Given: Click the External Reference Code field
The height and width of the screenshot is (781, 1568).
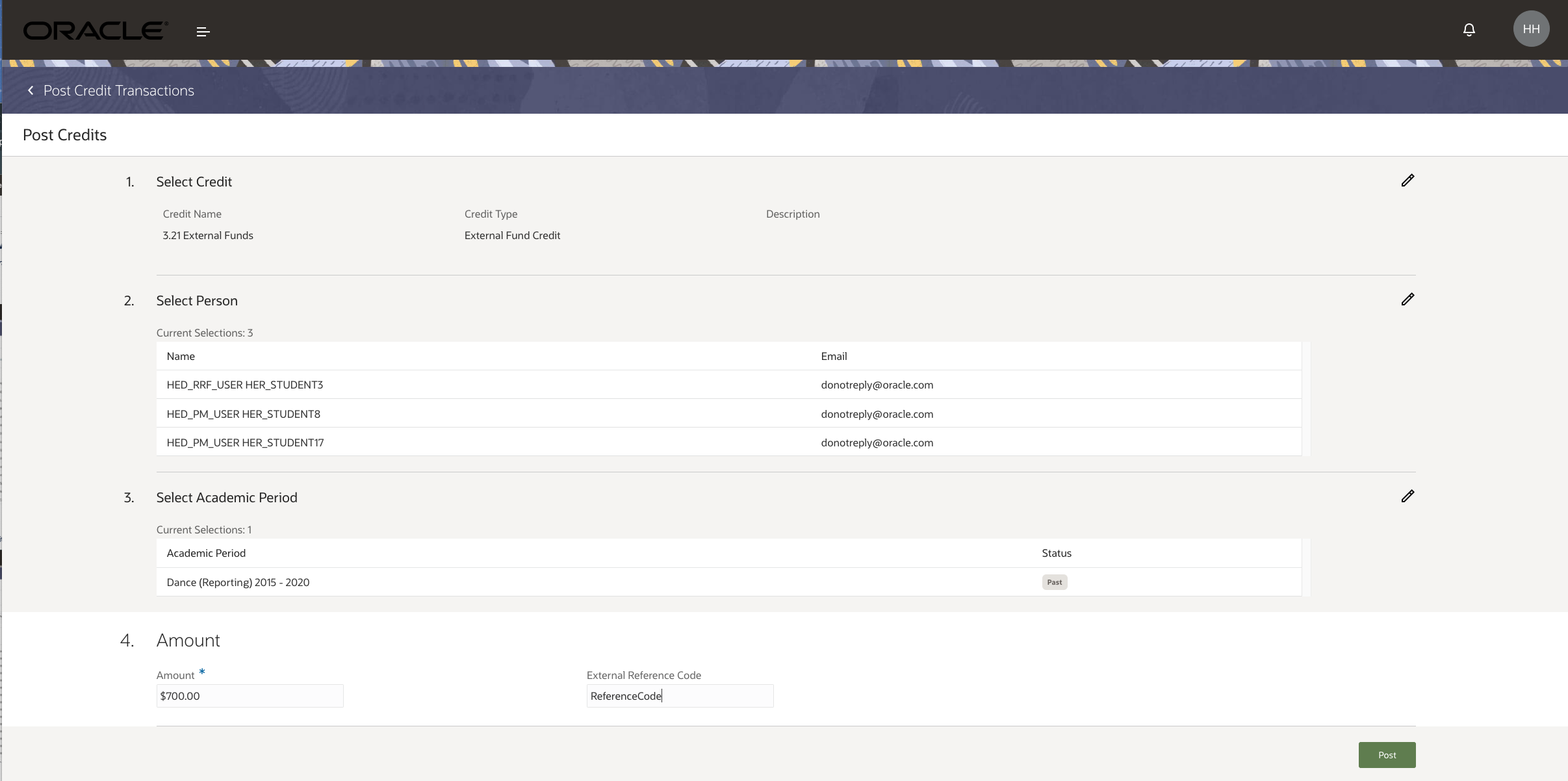Looking at the screenshot, I should click(680, 696).
